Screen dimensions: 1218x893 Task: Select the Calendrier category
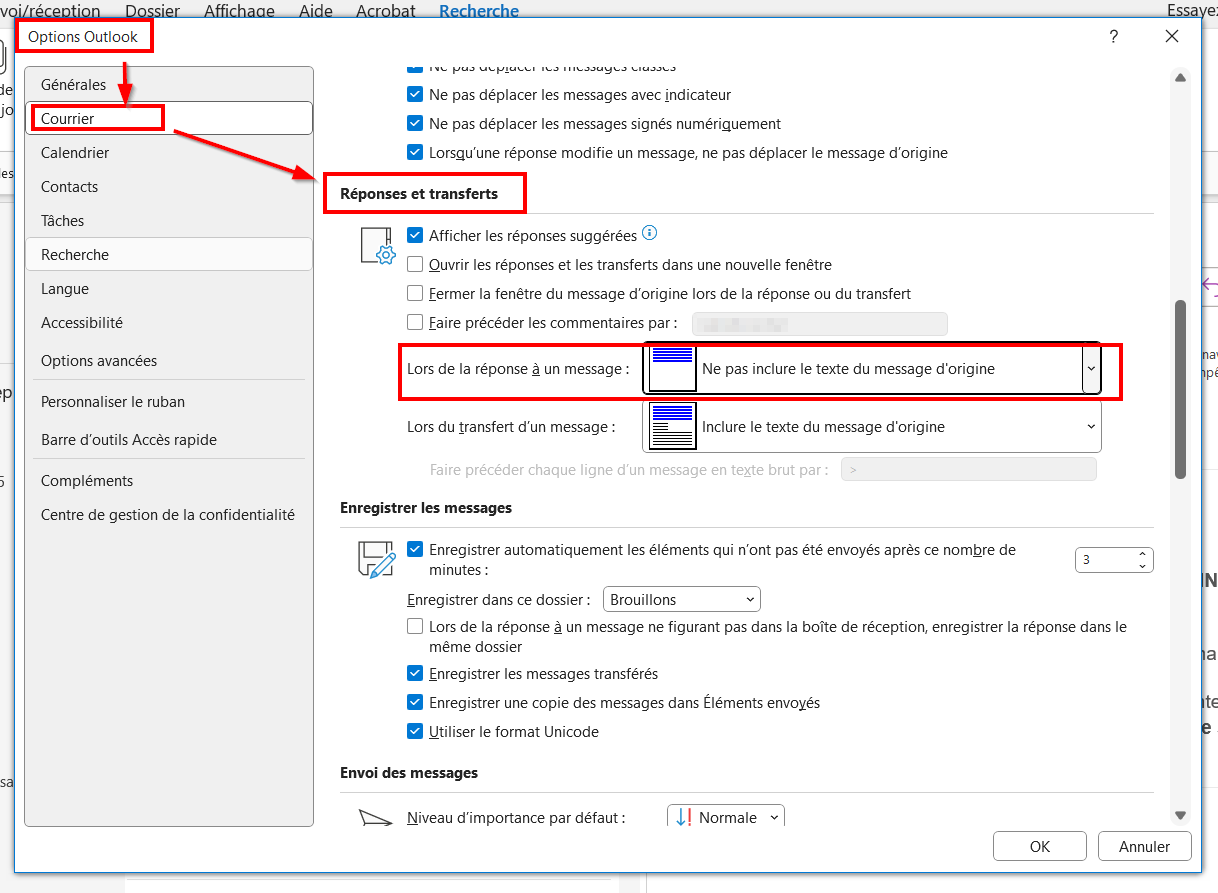click(x=169, y=153)
